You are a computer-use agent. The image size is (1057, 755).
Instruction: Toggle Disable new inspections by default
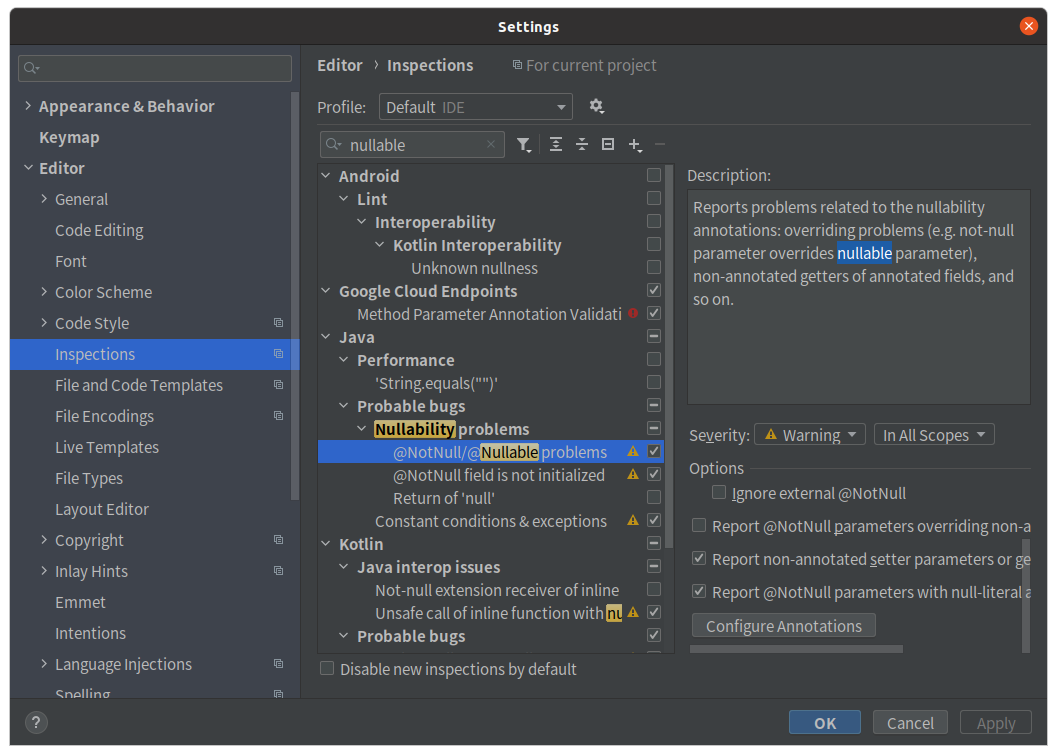327,669
